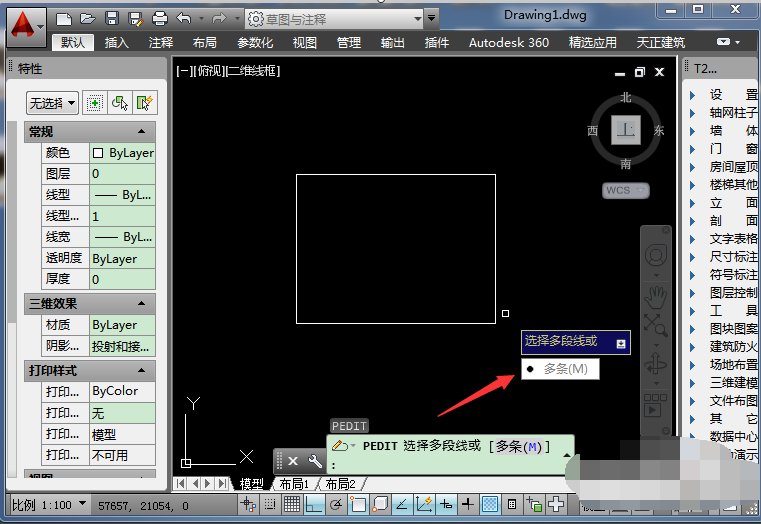Click the Undo arrow icon

[x=184, y=19]
